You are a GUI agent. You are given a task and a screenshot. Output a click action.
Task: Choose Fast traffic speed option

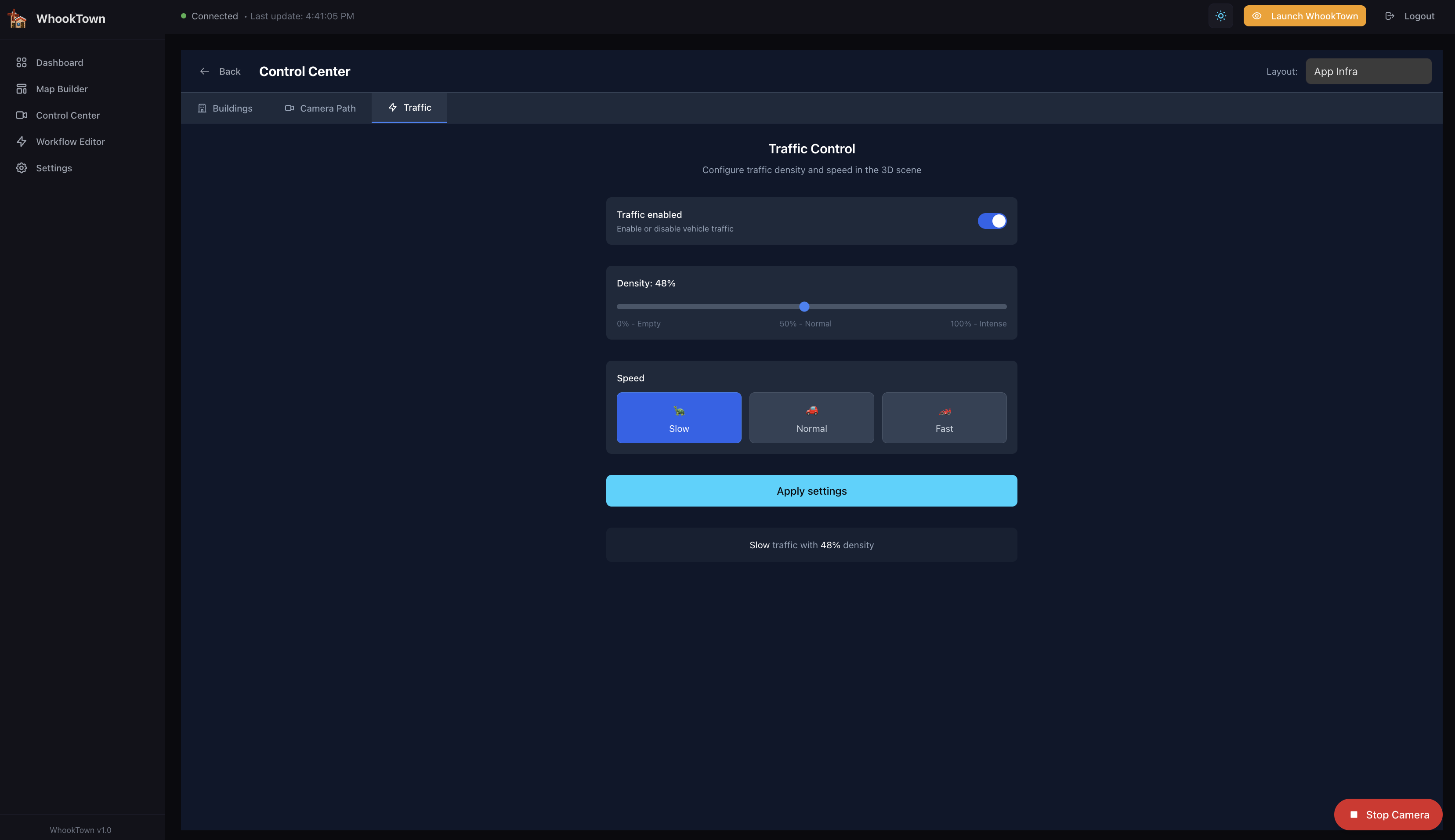pos(944,418)
